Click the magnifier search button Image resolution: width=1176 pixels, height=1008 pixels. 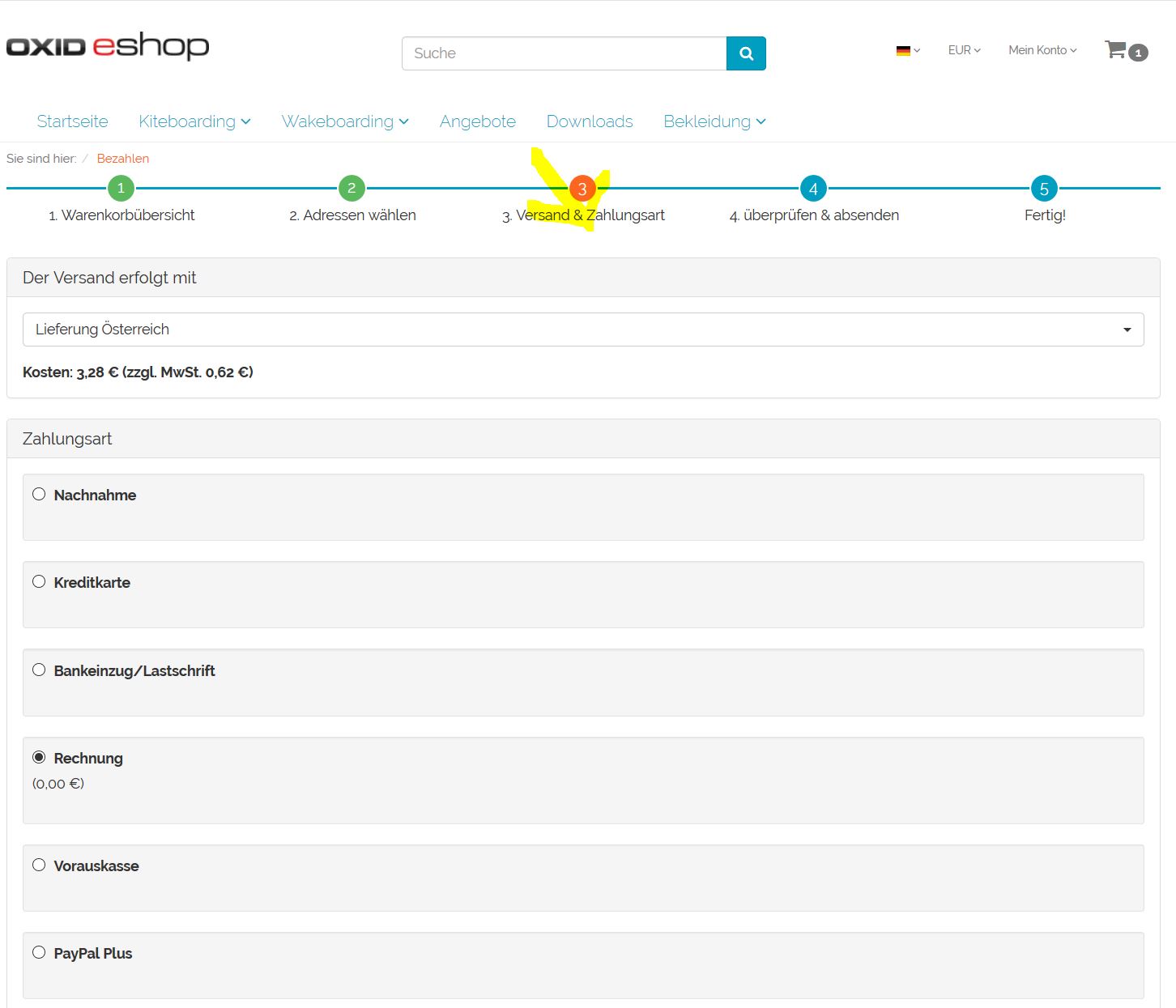pyautogui.click(x=746, y=53)
